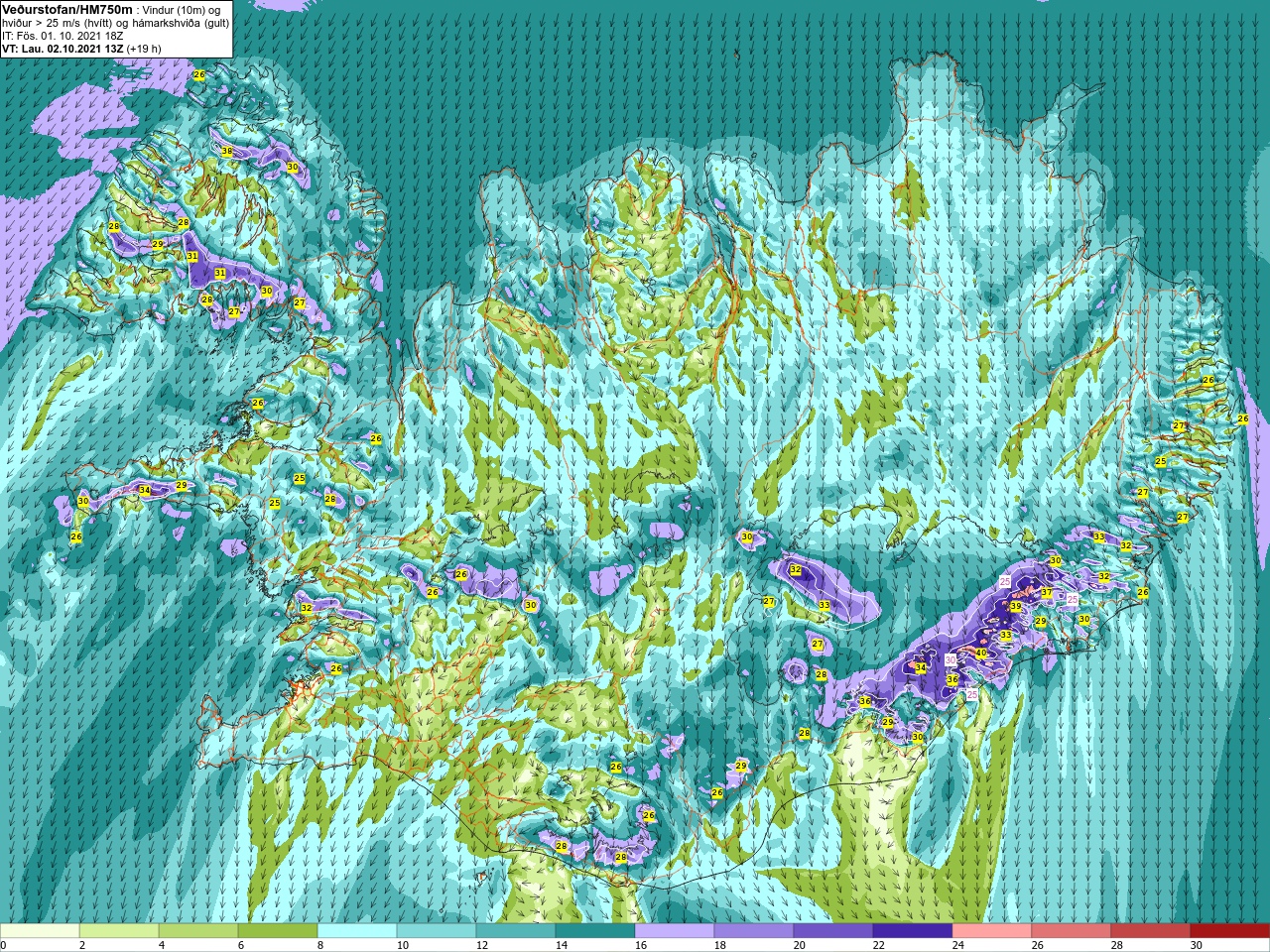Select the 22–24 deep indigo legend swatch
Viewport: 1270px width, 952px height.
[913, 930]
